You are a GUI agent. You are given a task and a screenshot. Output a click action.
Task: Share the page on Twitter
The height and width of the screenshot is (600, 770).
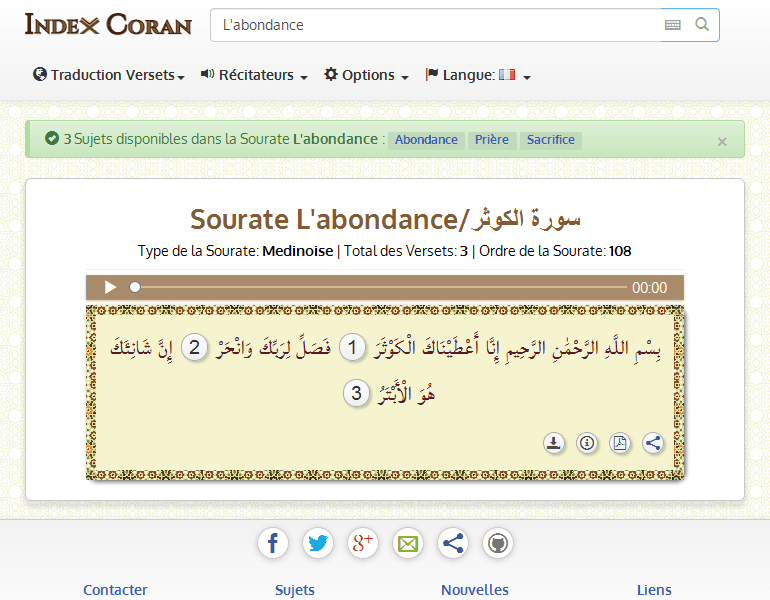(x=318, y=544)
